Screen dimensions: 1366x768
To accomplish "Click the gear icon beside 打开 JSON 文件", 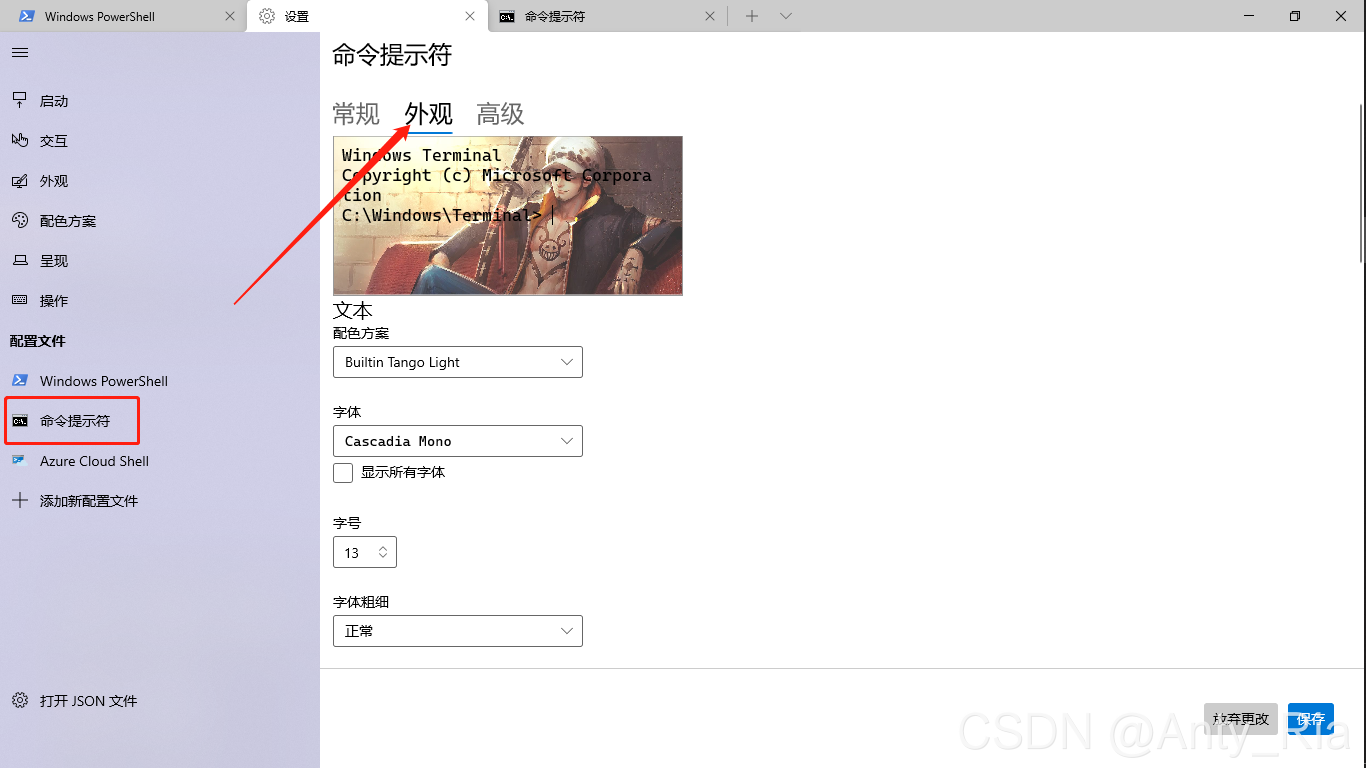I will click(20, 700).
